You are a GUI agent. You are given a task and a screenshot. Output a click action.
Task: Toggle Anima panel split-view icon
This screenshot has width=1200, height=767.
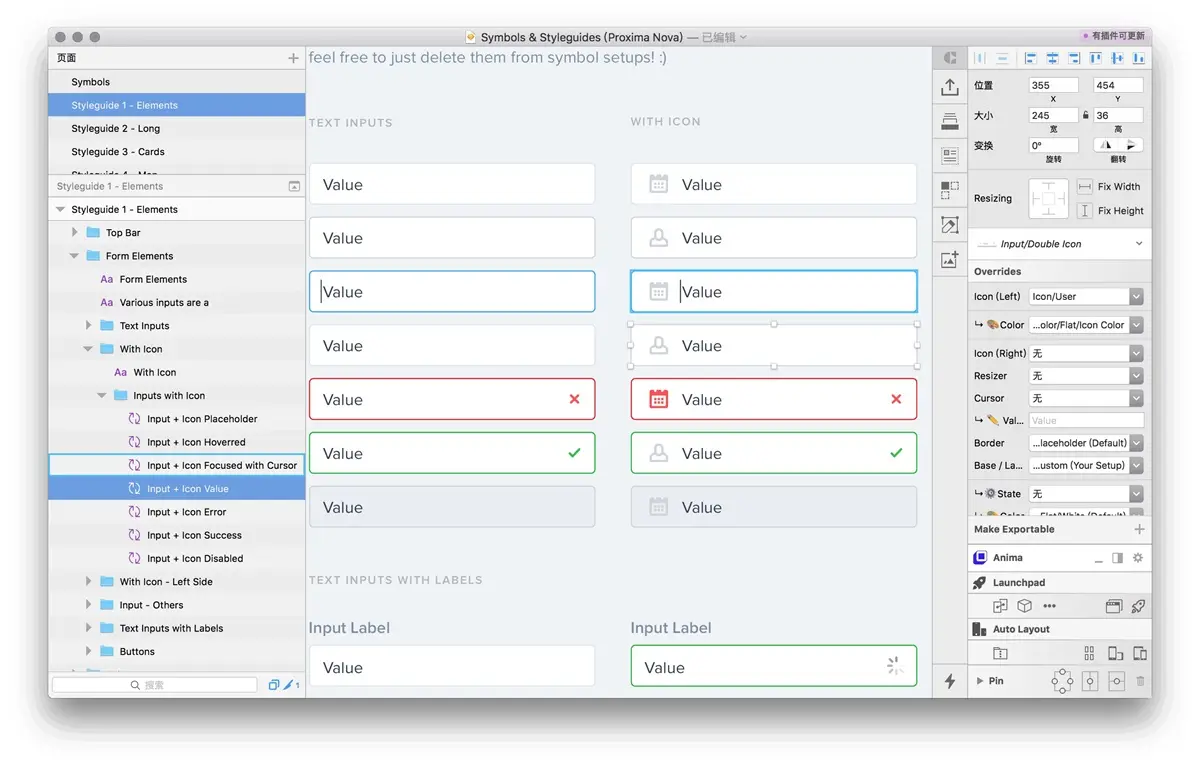(x=1118, y=558)
